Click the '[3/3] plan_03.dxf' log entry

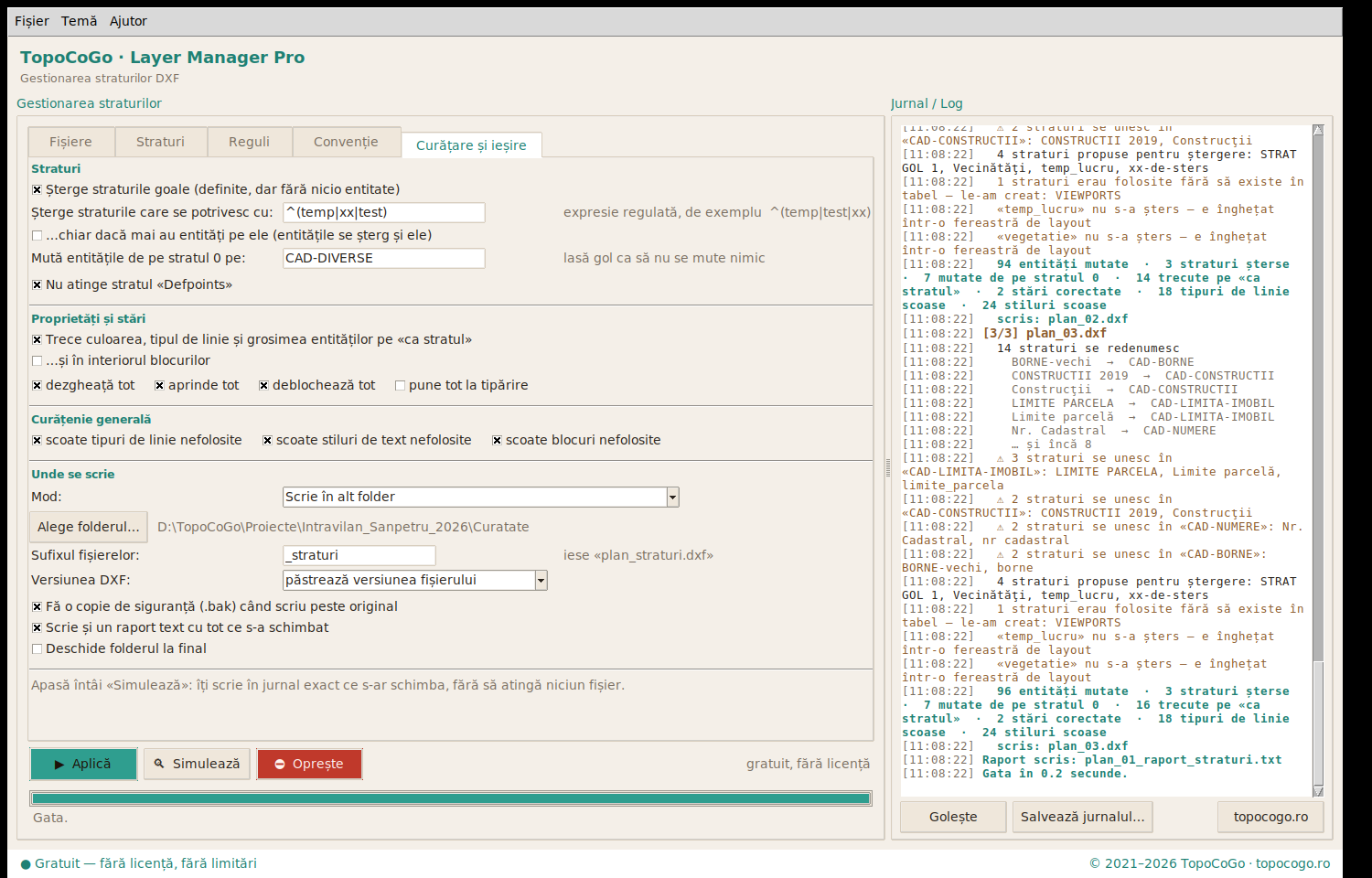[x=1045, y=334]
